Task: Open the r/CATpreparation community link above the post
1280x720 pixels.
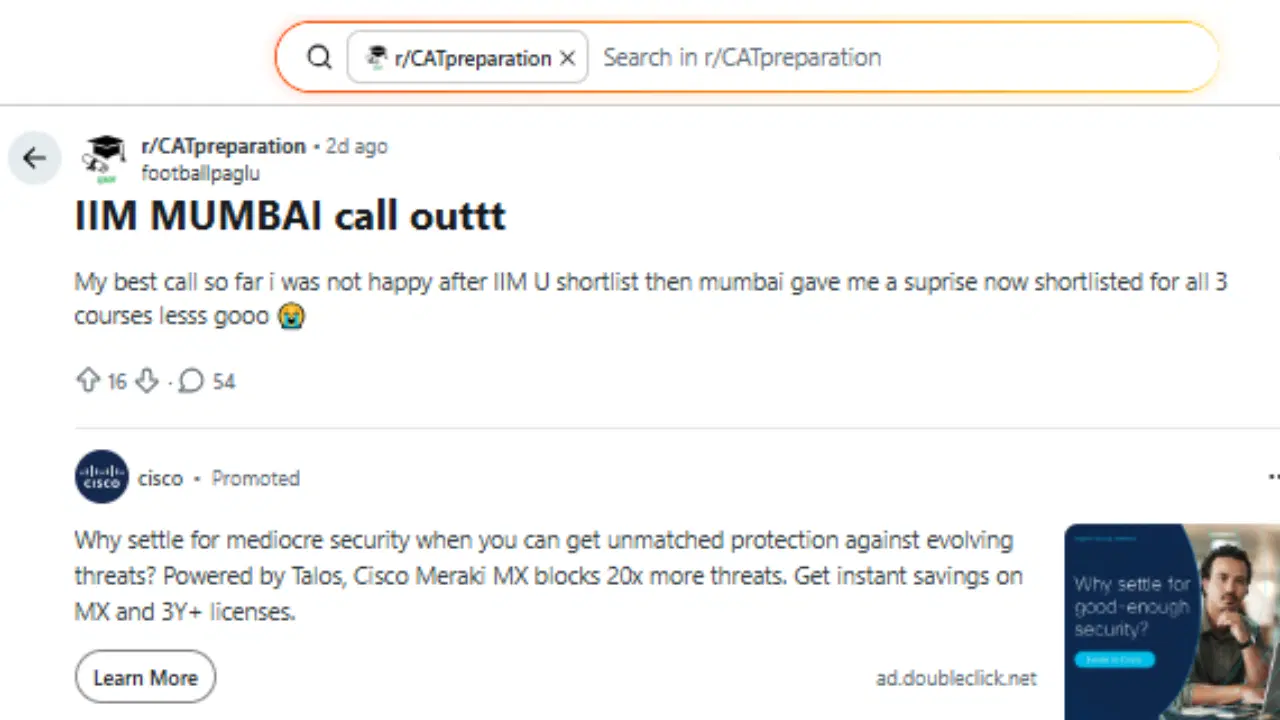Action: tap(223, 146)
